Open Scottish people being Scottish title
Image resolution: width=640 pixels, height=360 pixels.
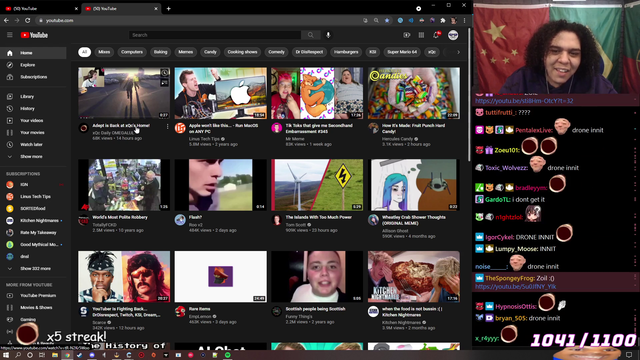(x=316, y=309)
